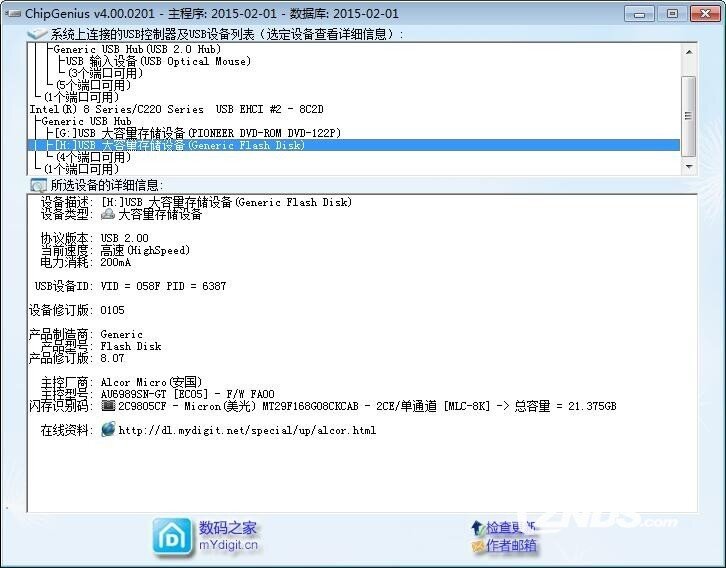Click the device list scroll-down arrow
Screen dimensions: 726x568
(x=689, y=166)
